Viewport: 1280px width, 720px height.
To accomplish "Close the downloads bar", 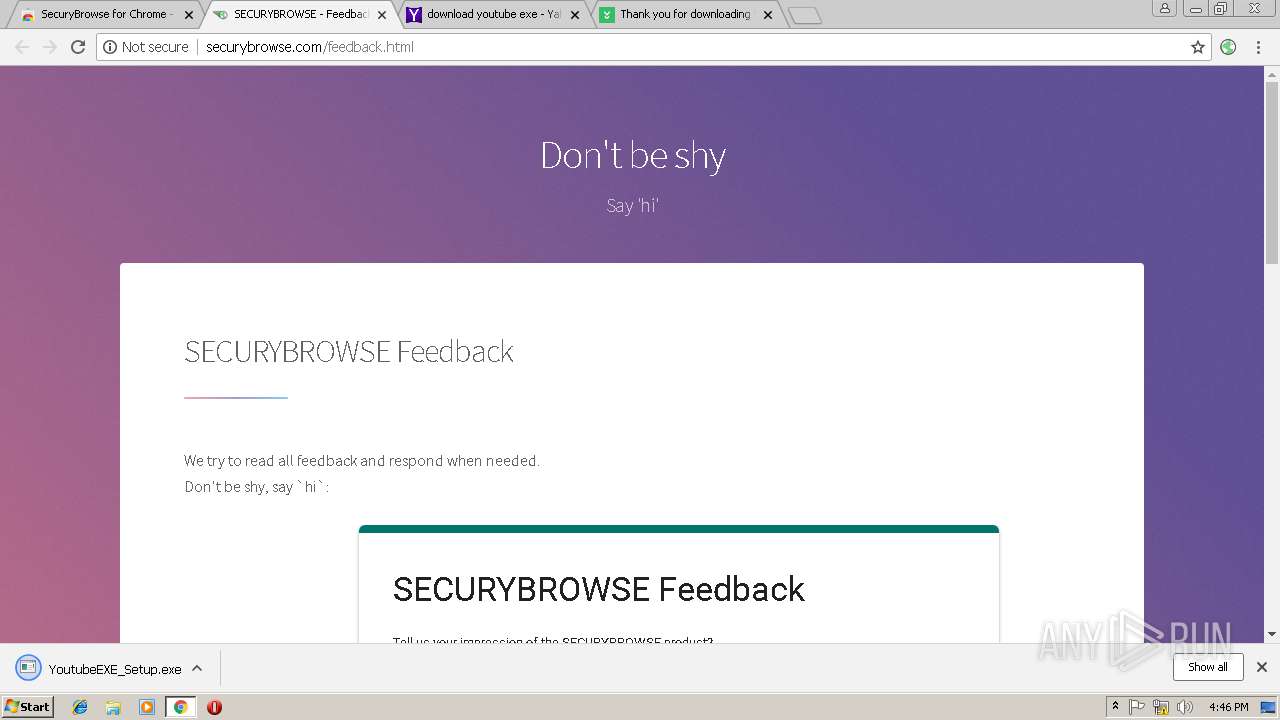I will pos(1262,667).
